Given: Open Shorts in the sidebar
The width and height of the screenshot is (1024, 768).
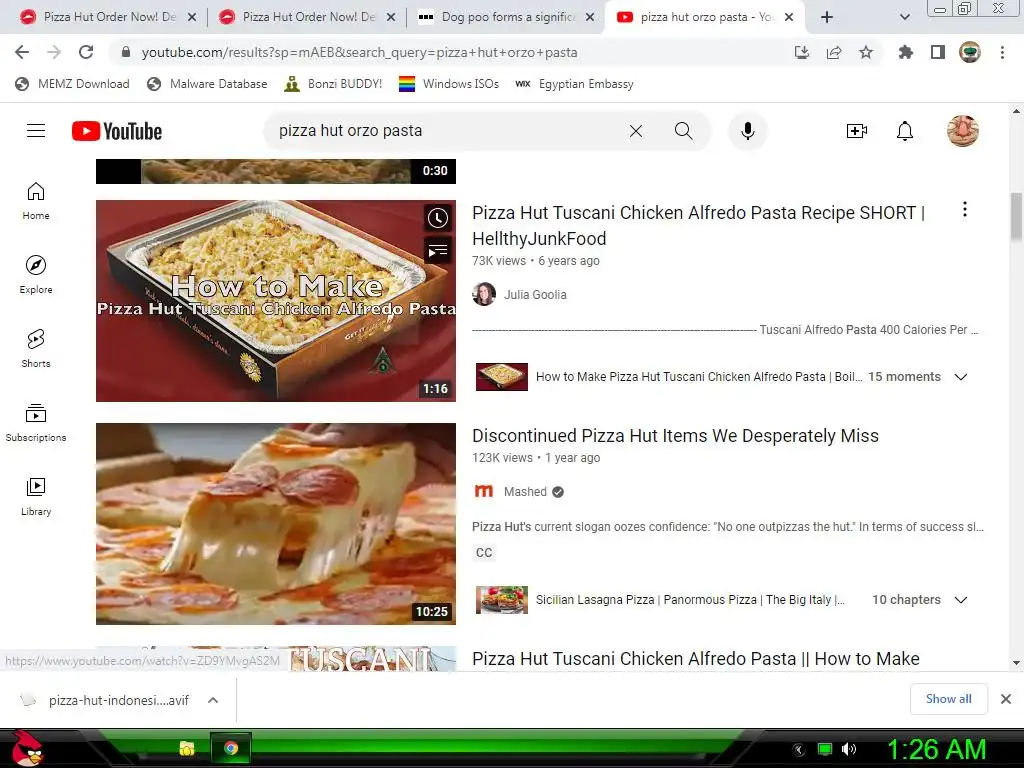Looking at the screenshot, I should click(36, 348).
